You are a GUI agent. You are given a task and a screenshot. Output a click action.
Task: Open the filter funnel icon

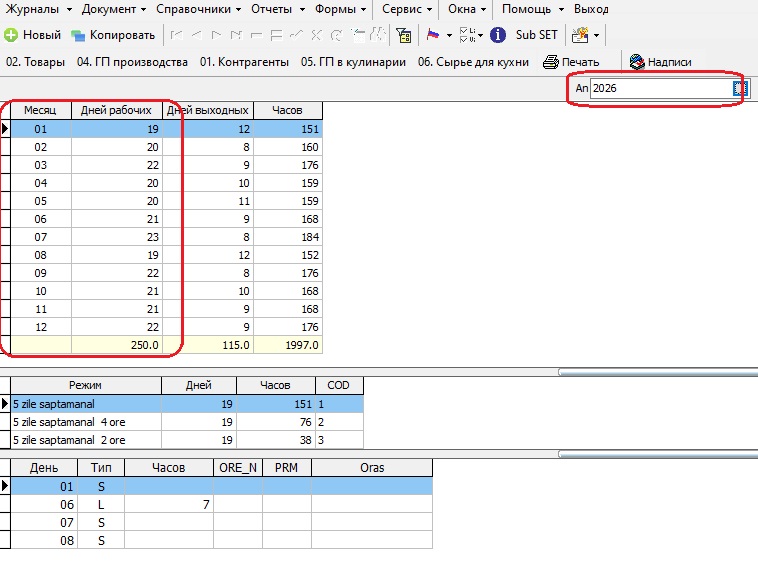coord(404,35)
